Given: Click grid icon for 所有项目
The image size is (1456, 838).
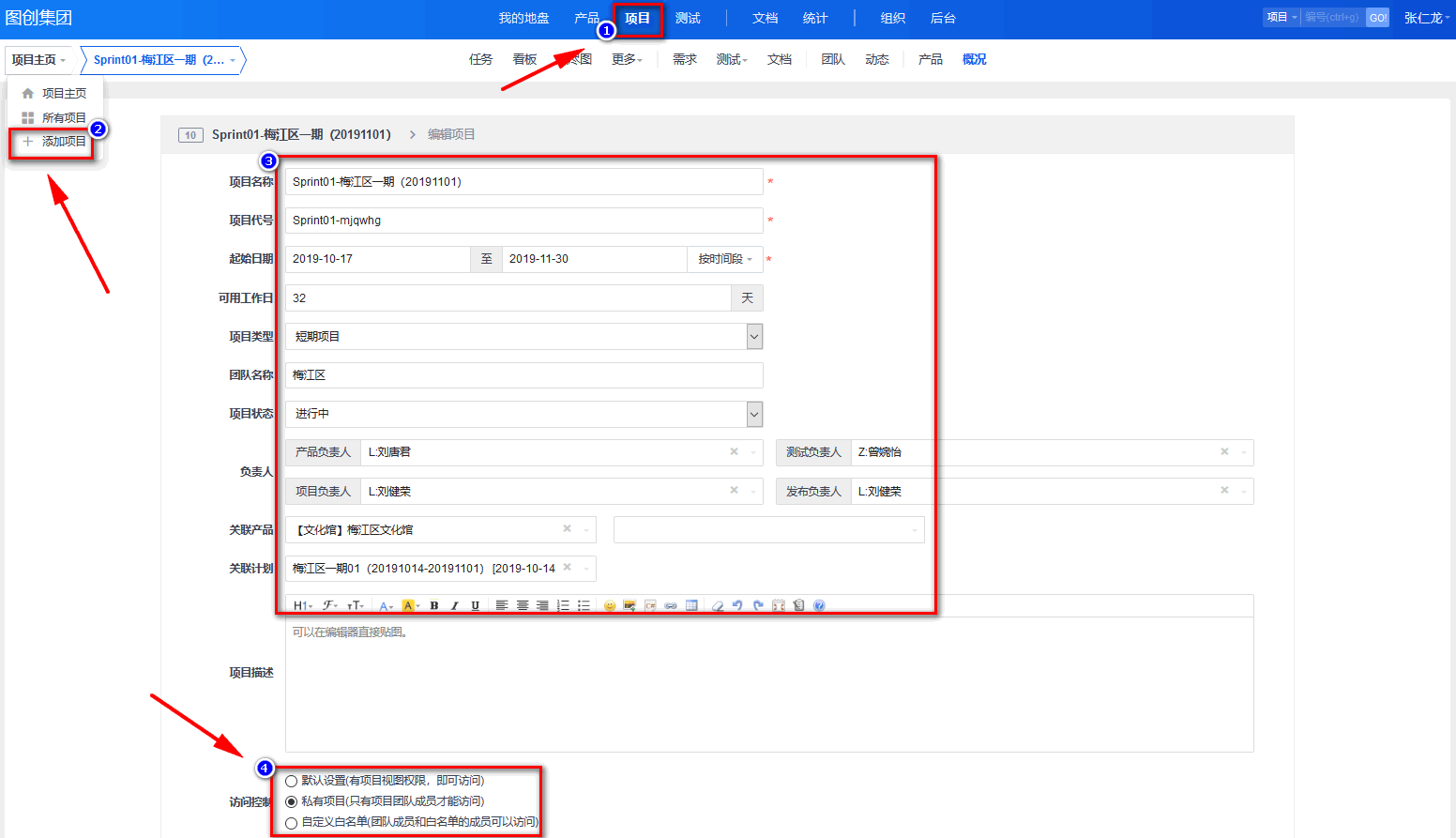Looking at the screenshot, I should point(28,118).
